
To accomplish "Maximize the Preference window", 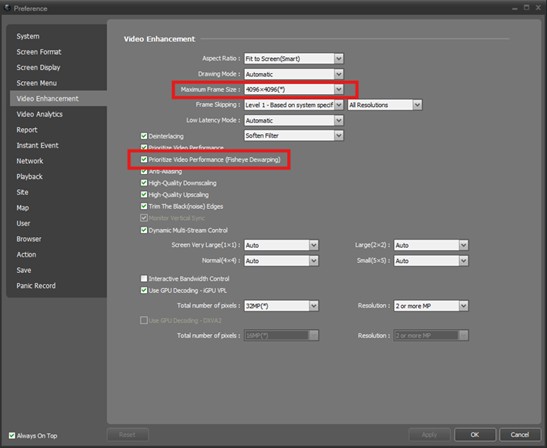I will (x=526, y=8).
